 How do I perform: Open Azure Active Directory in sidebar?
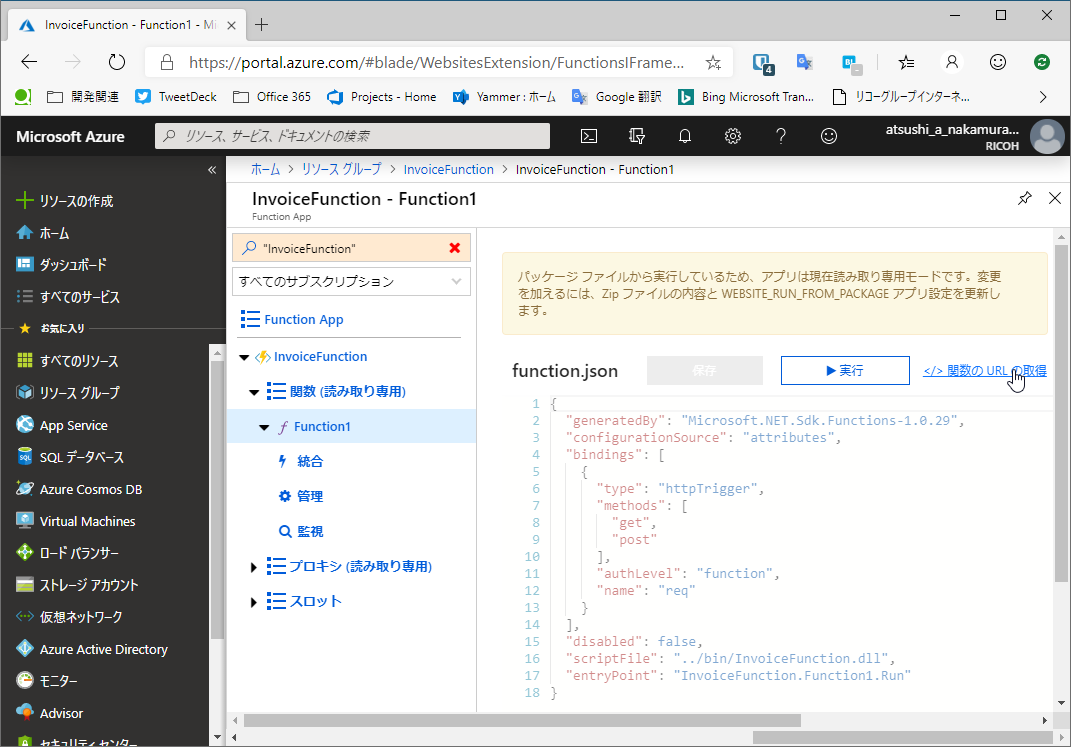[92, 649]
